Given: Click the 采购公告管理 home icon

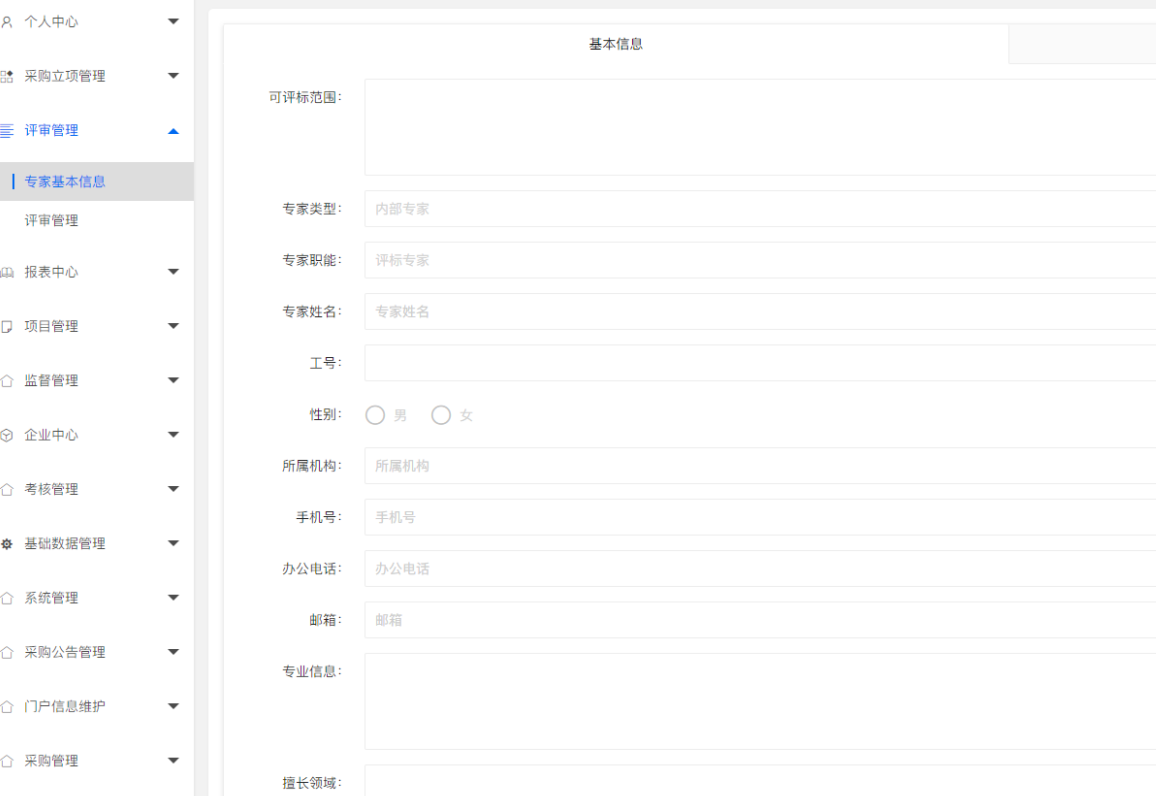Looking at the screenshot, I should [7, 652].
